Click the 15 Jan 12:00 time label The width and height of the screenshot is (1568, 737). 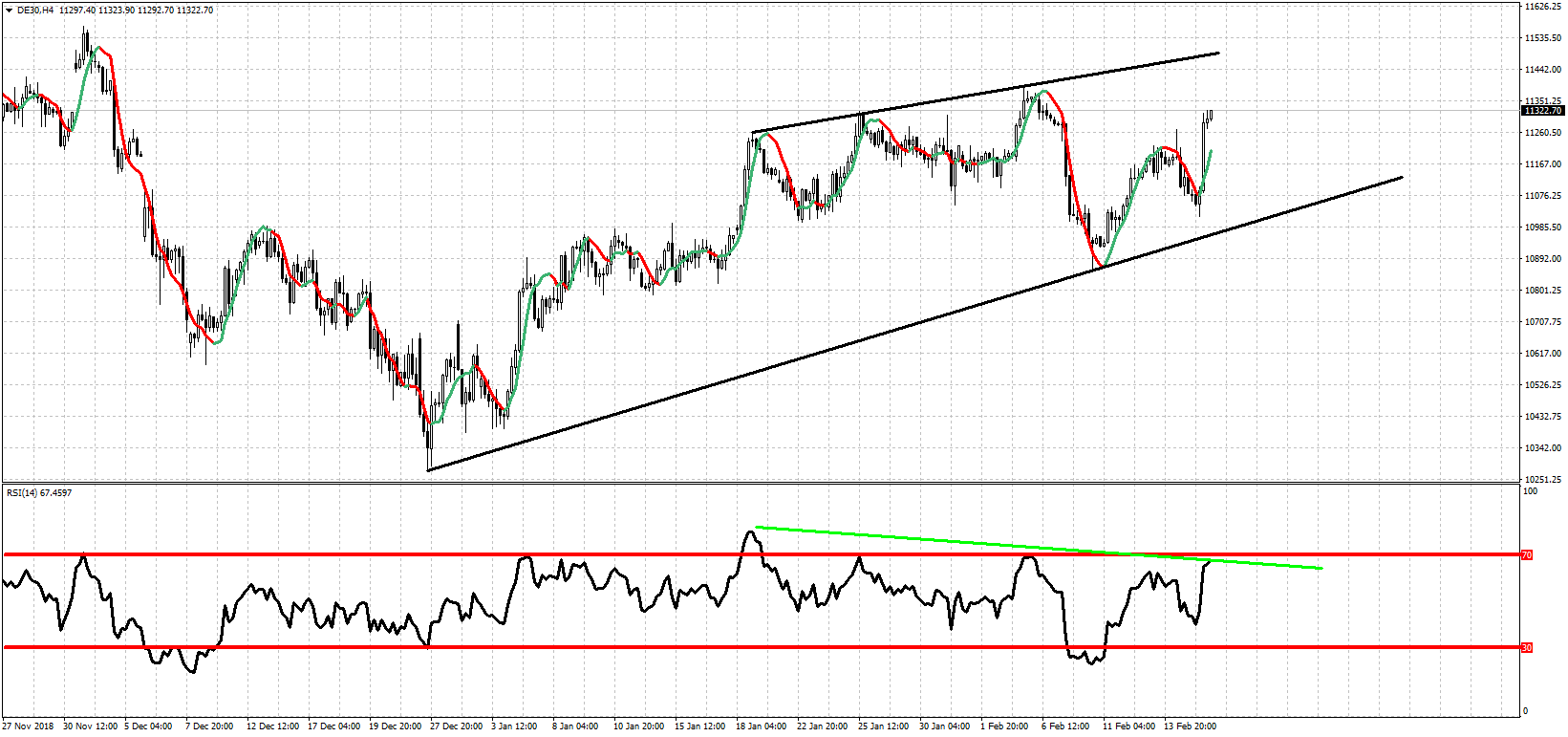699,726
